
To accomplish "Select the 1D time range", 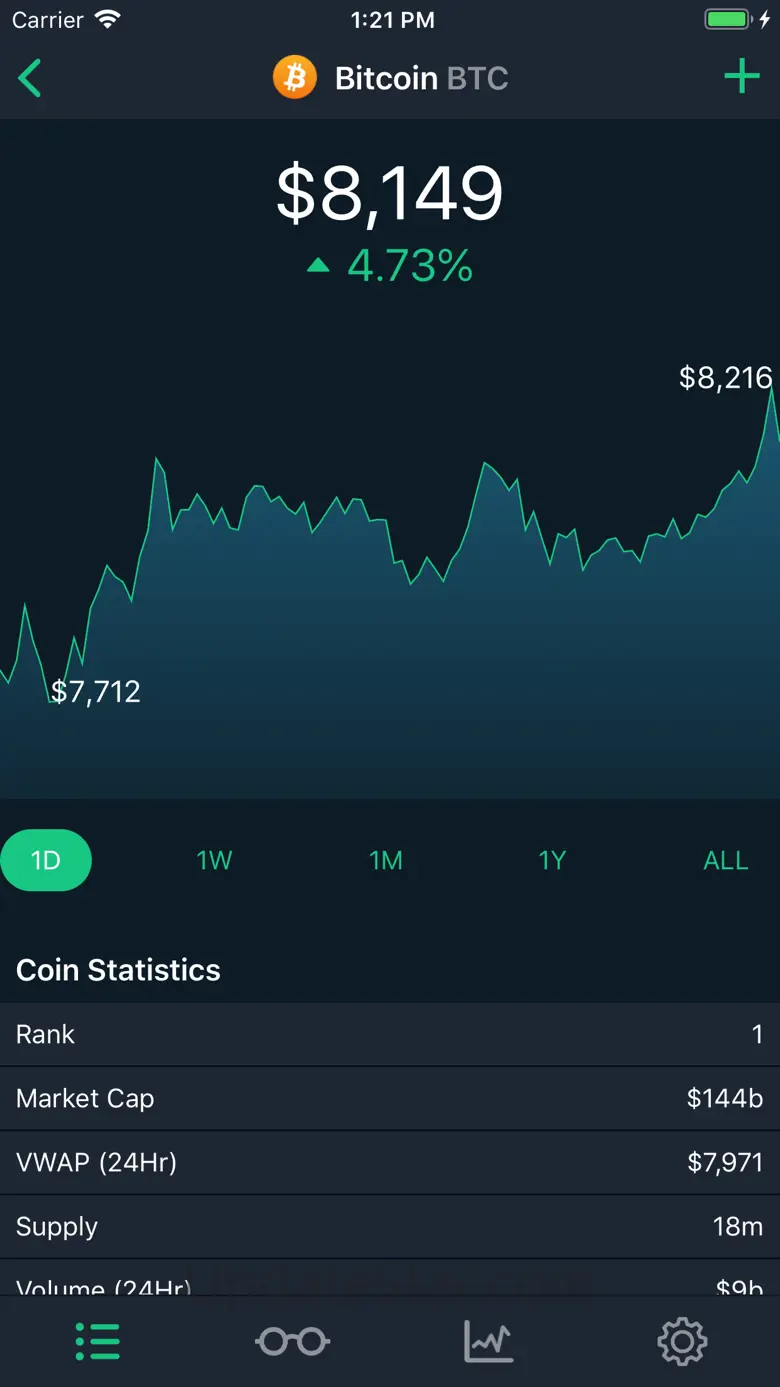I will point(46,860).
